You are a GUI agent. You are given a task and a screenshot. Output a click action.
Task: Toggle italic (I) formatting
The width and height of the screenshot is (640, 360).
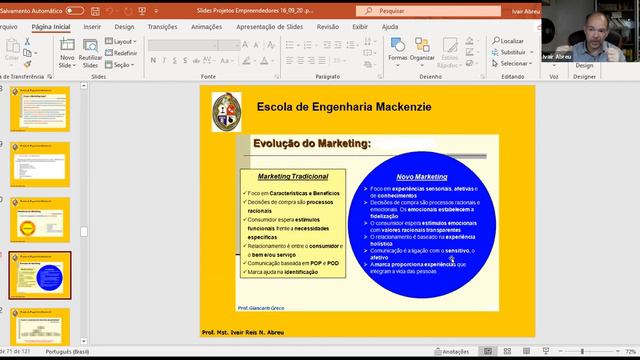coord(164,60)
